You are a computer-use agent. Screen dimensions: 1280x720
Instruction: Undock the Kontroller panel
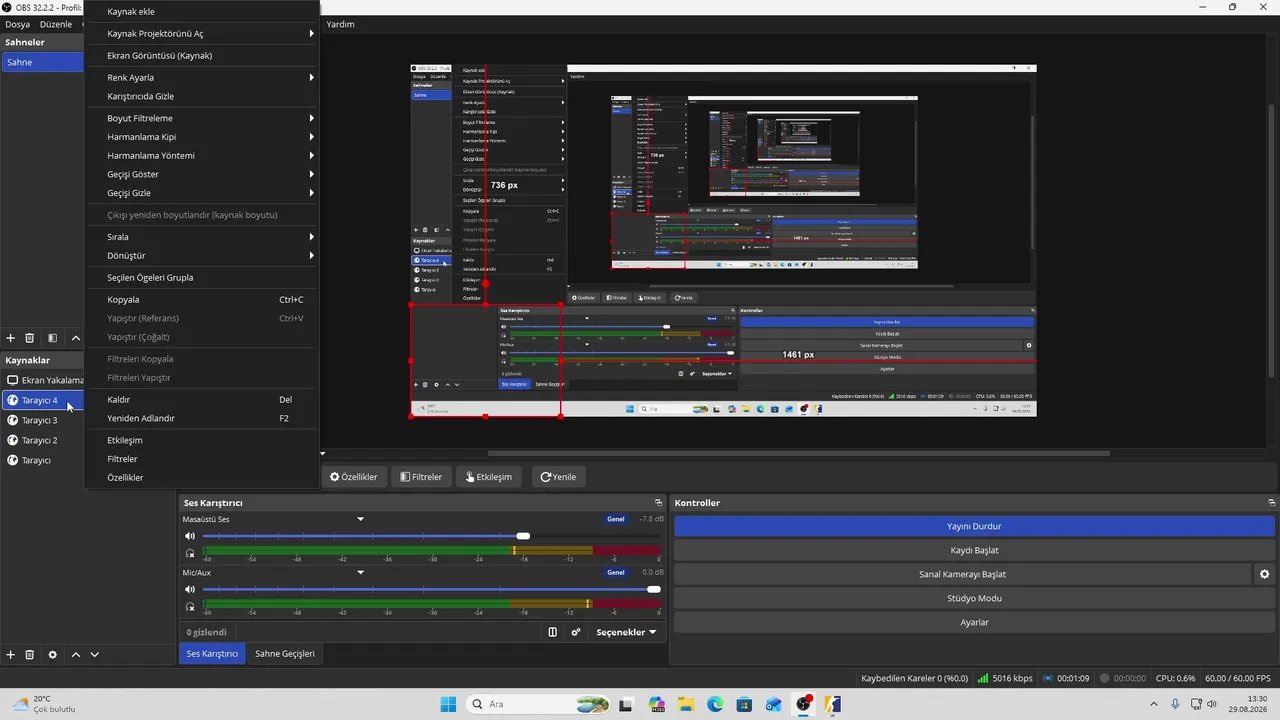[x=1271, y=502]
